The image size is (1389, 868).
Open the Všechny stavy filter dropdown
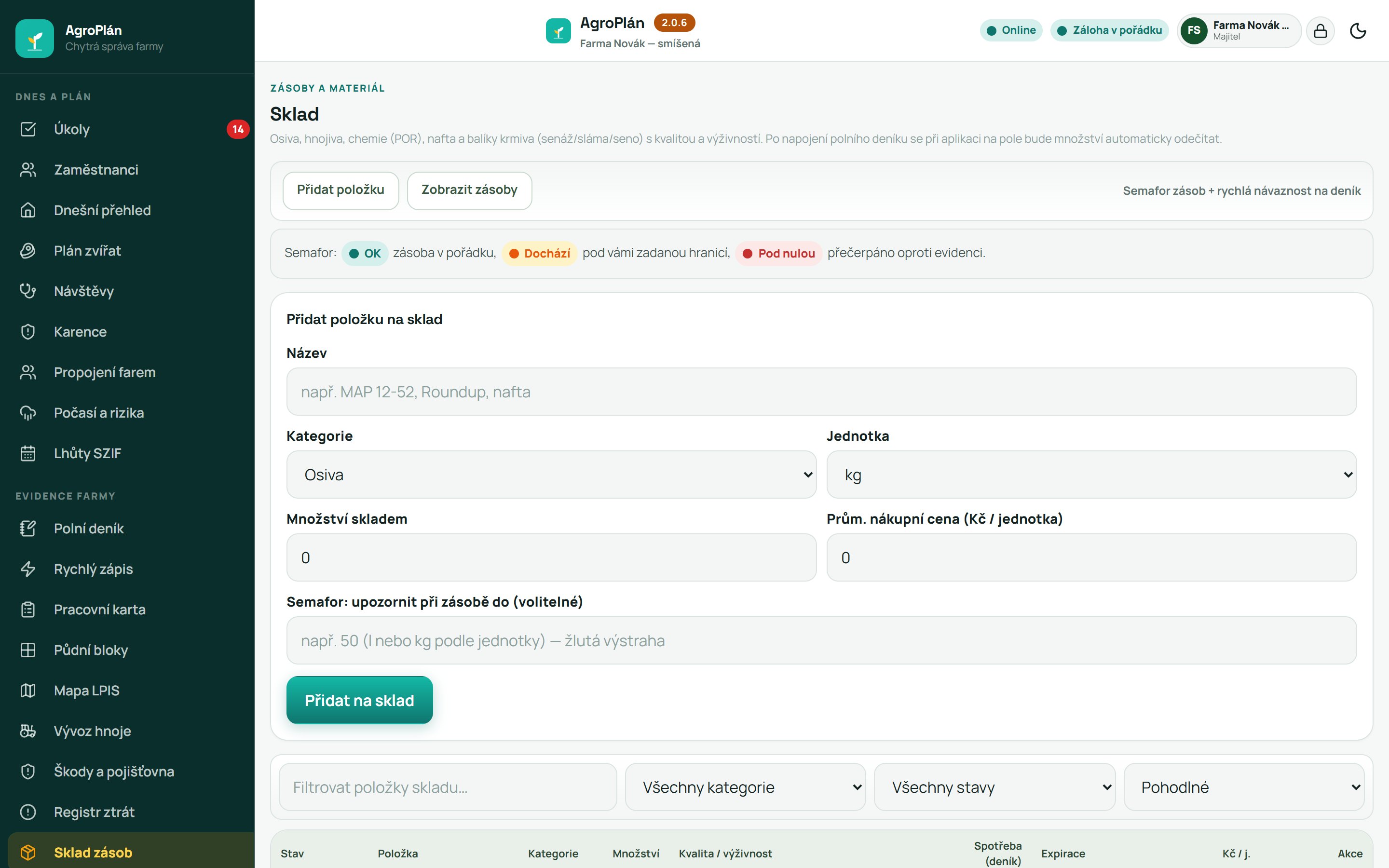994,787
